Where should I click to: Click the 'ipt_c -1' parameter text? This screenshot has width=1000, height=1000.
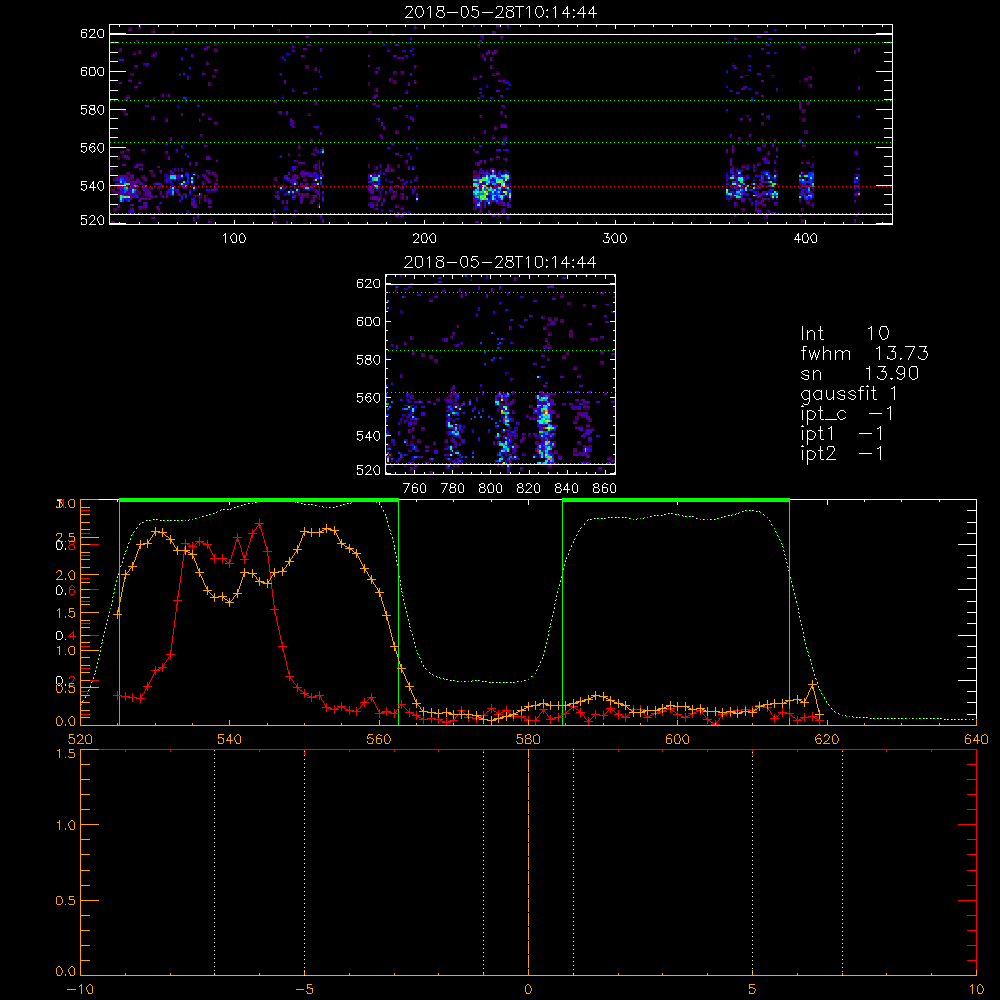pyautogui.click(x=847, y=414)
